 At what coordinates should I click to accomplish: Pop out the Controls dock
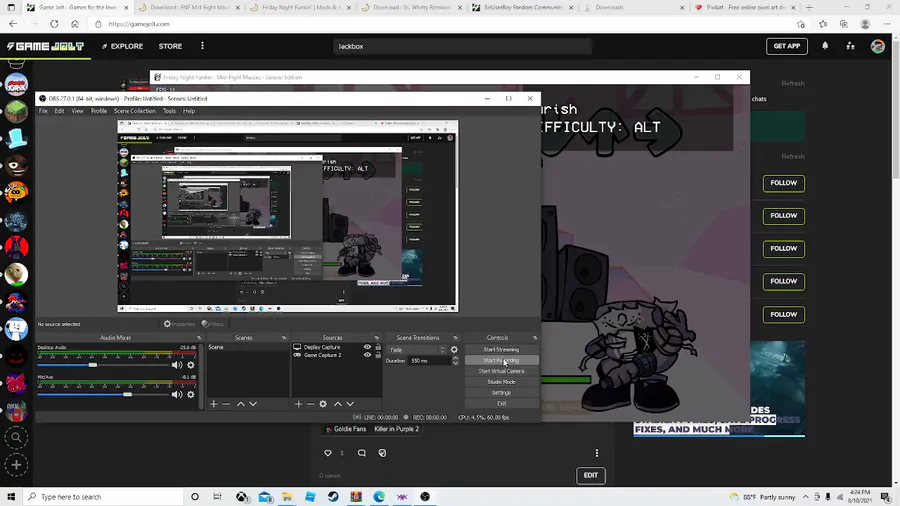(x=534, y=338)
